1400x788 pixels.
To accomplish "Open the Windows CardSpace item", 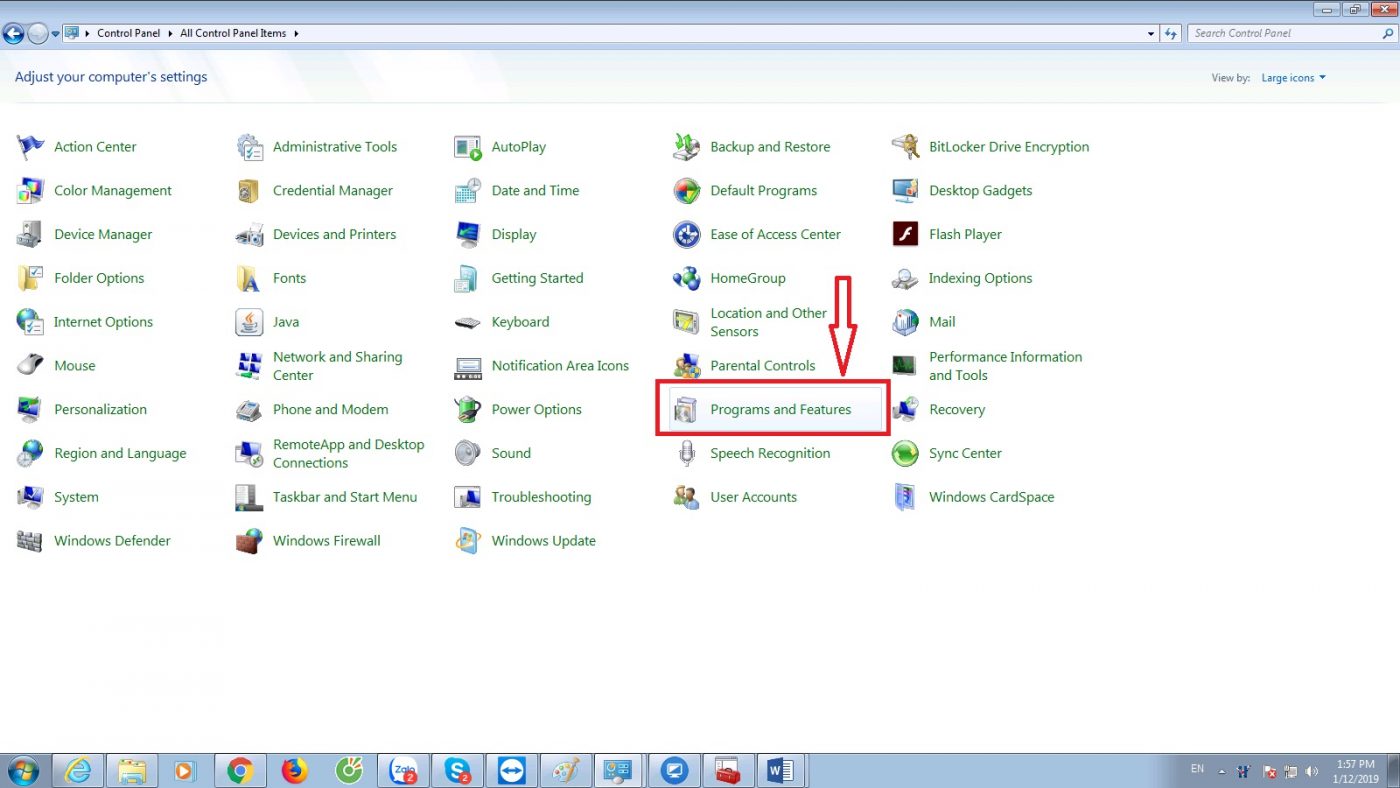I will (991, 497).
